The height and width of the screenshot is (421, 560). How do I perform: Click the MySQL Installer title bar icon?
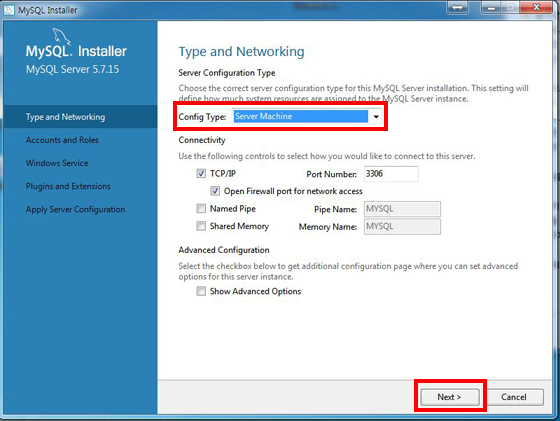tap(9, 10)
